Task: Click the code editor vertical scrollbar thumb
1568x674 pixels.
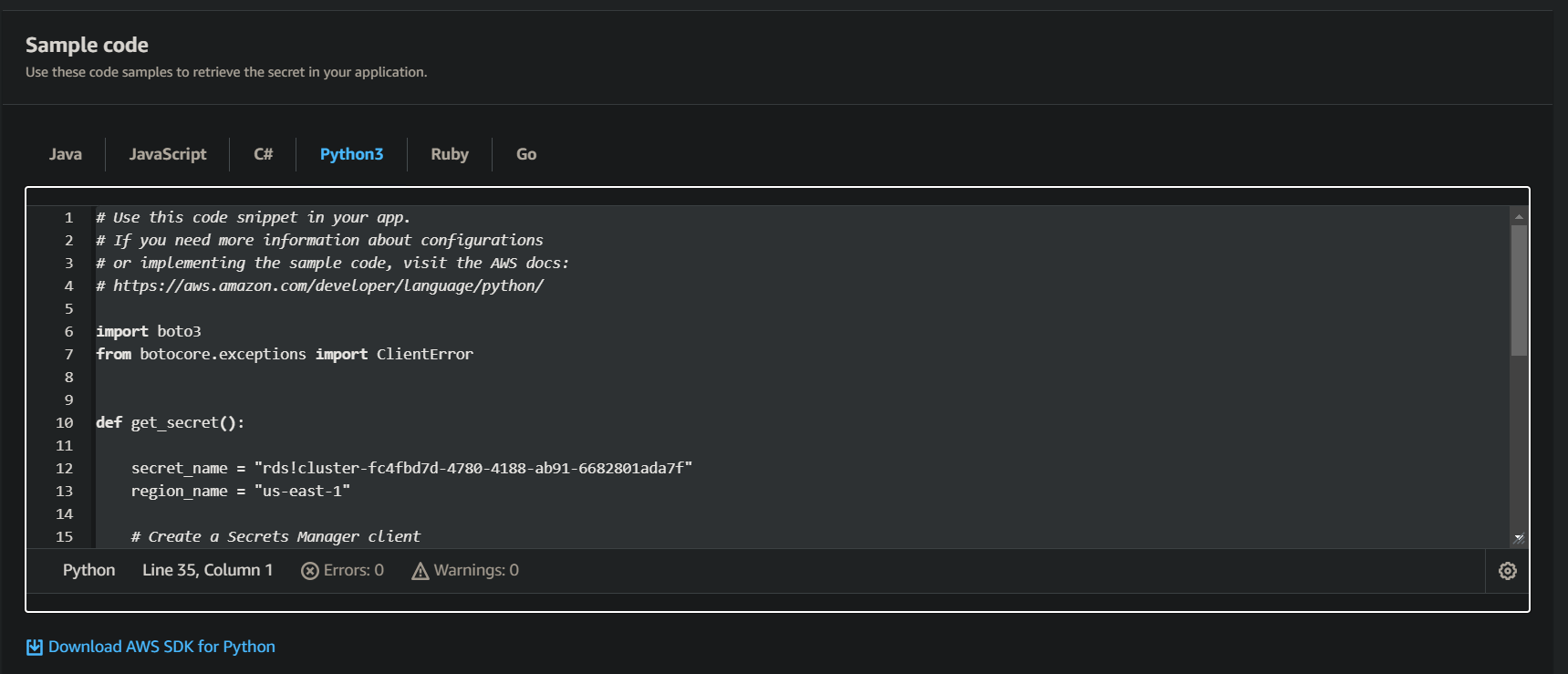Action: coord(1519,290)
